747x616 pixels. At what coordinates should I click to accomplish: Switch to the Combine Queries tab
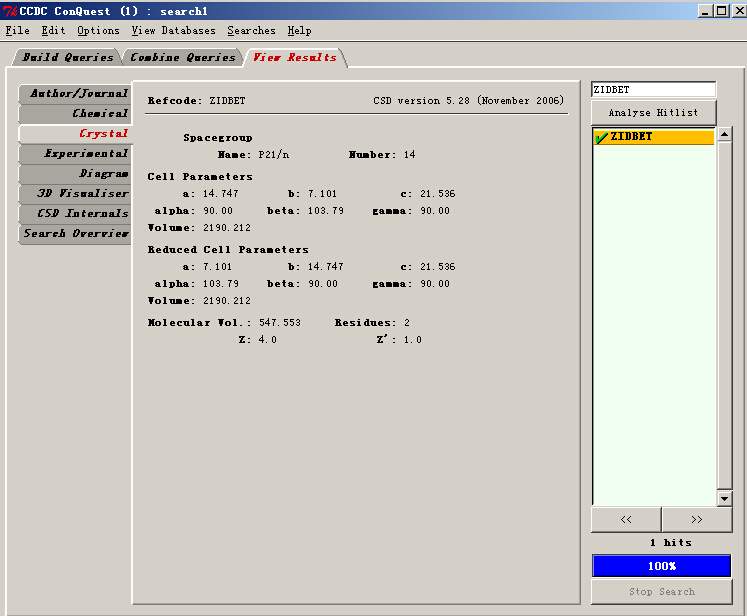[183, 58]
